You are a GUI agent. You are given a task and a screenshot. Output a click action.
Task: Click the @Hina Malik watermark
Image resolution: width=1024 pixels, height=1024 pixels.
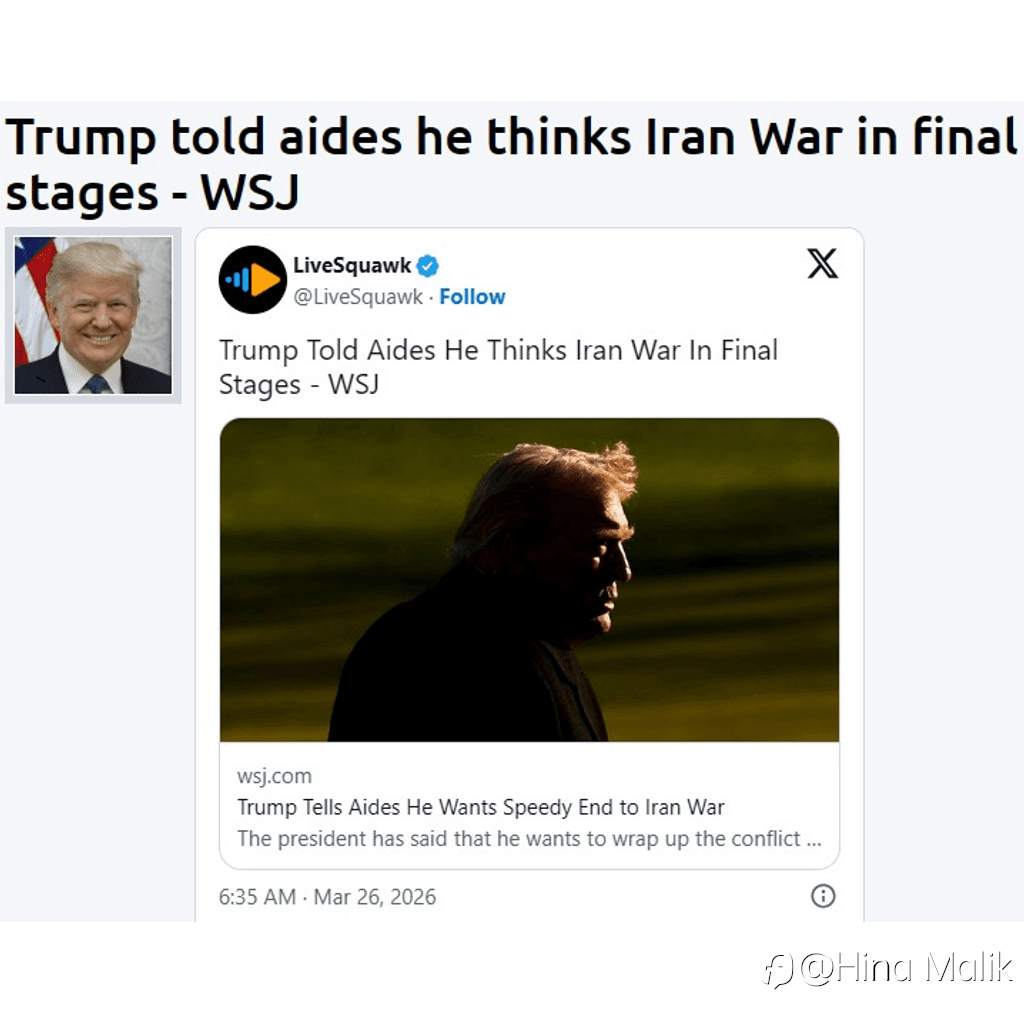point(906,968)
